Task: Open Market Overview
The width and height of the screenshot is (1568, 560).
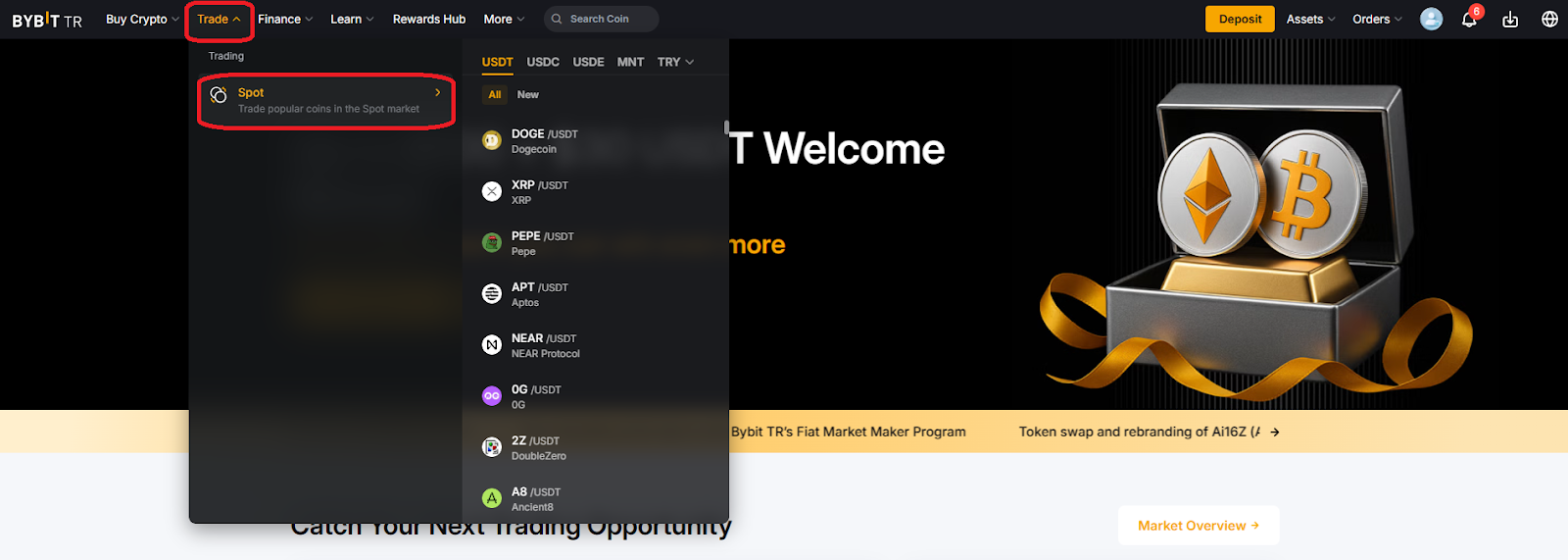Action: coord(1199,526)
